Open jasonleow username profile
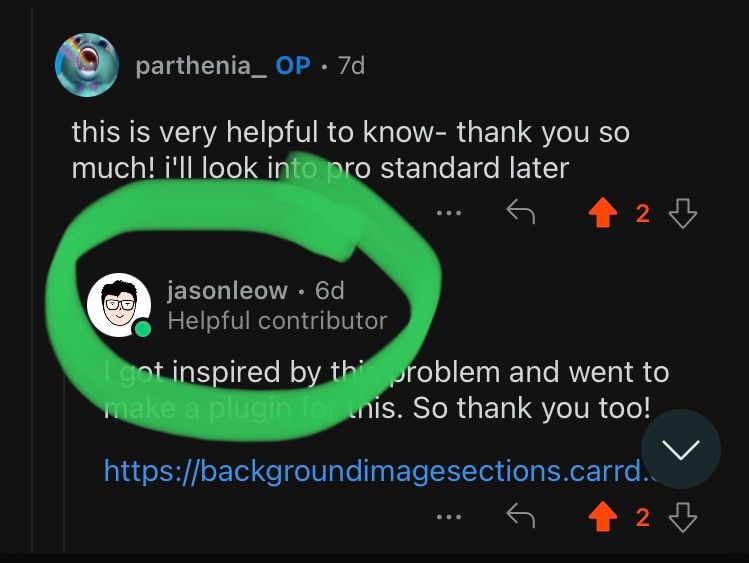 (227, 290)
